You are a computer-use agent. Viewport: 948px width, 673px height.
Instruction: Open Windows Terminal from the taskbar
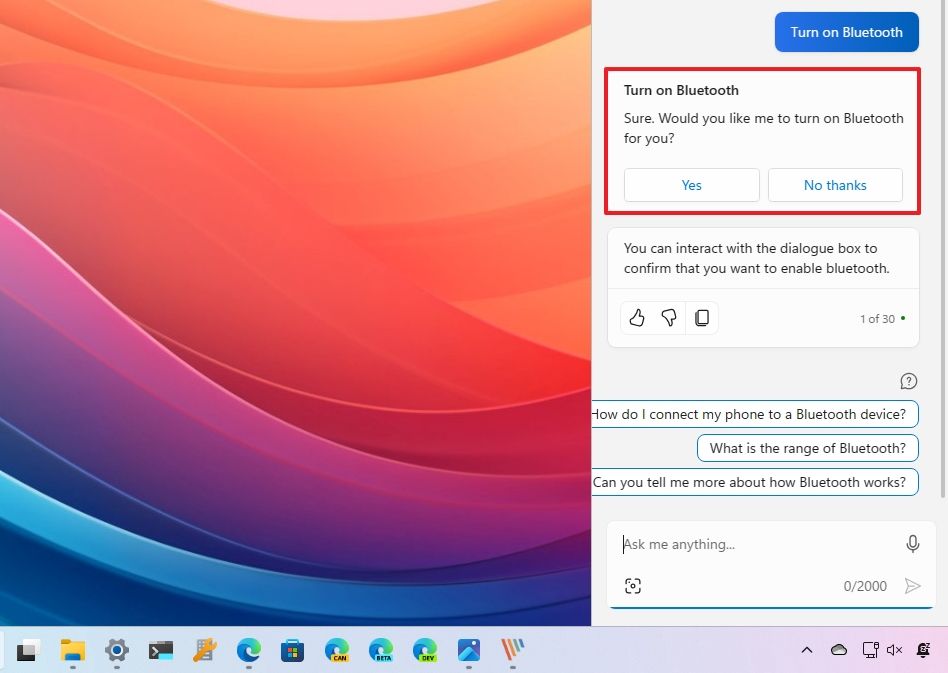click(161, 650)
